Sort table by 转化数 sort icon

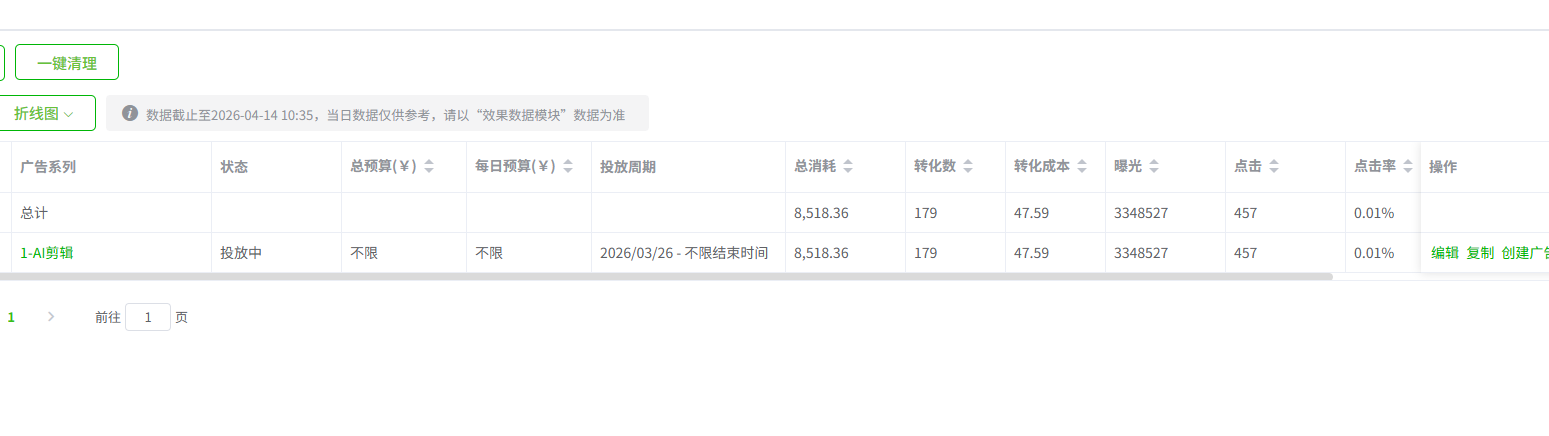(968, 167)
